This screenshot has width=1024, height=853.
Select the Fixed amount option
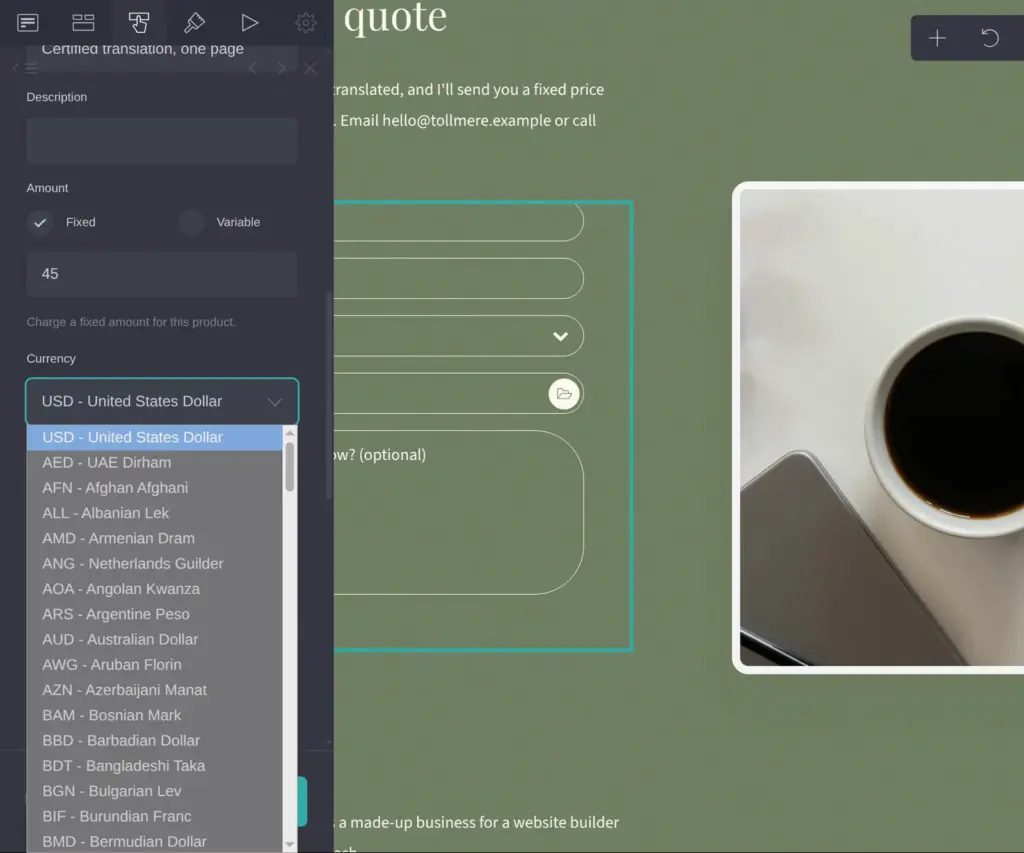pyautogui.click(x=40, y=222)
